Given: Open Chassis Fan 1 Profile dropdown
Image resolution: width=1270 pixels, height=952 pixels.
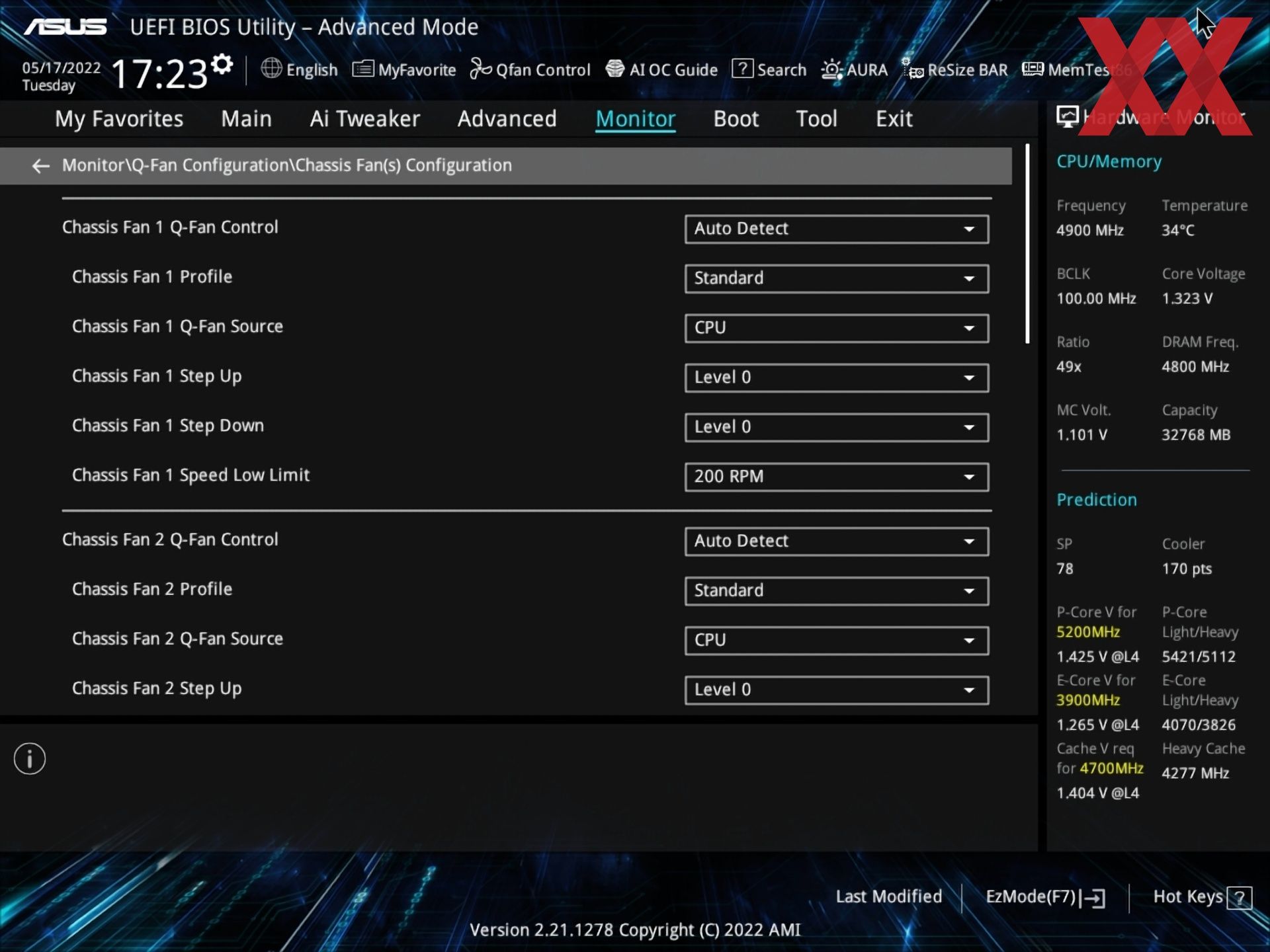Looking at the screenshot, I should tap(837, 278).
